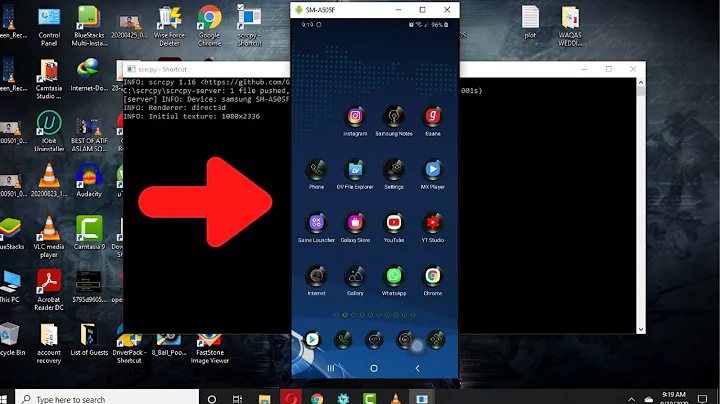Select List of Guests desktop file
The height and width of the screenshot is (404, 720).
pyautogui.click(x=89, y=340)
